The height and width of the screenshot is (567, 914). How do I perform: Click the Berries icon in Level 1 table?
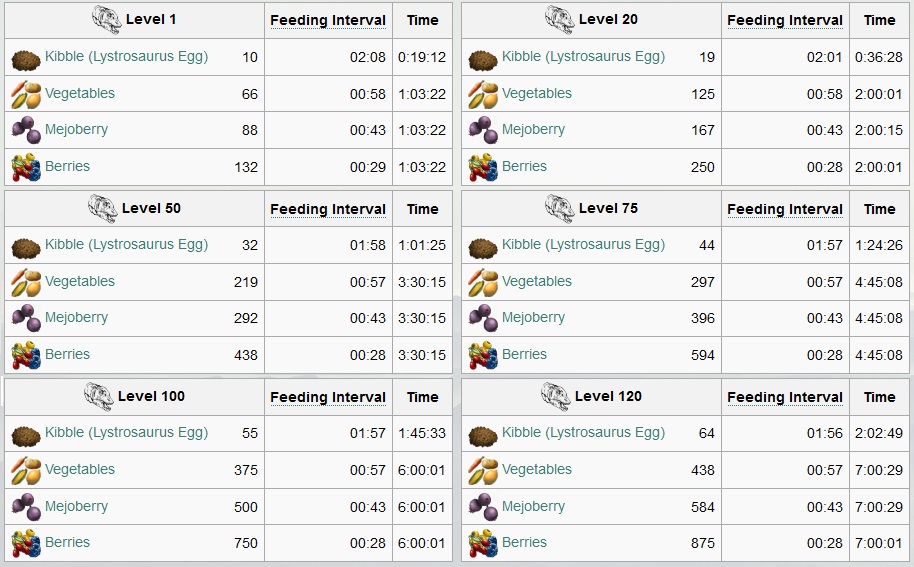pos(26,167)
